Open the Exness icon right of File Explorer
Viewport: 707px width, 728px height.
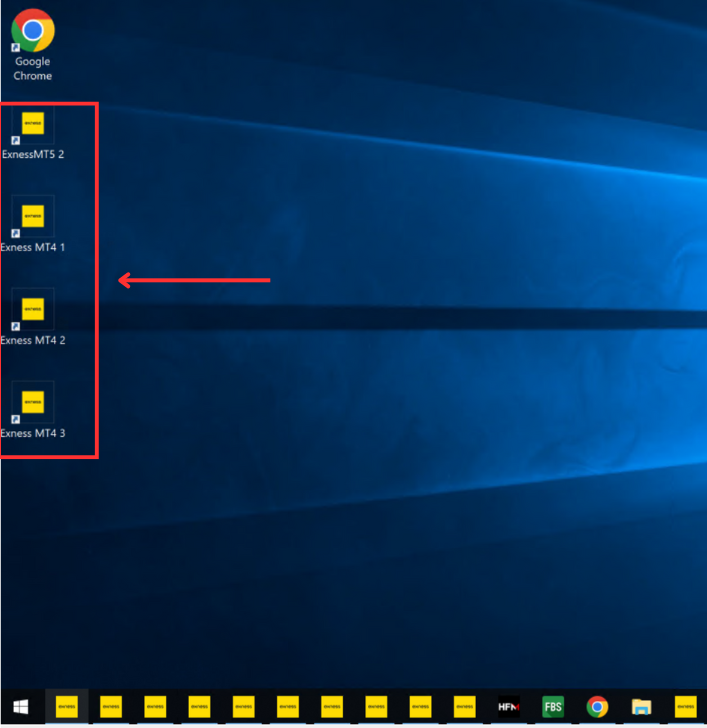(685, 707)
